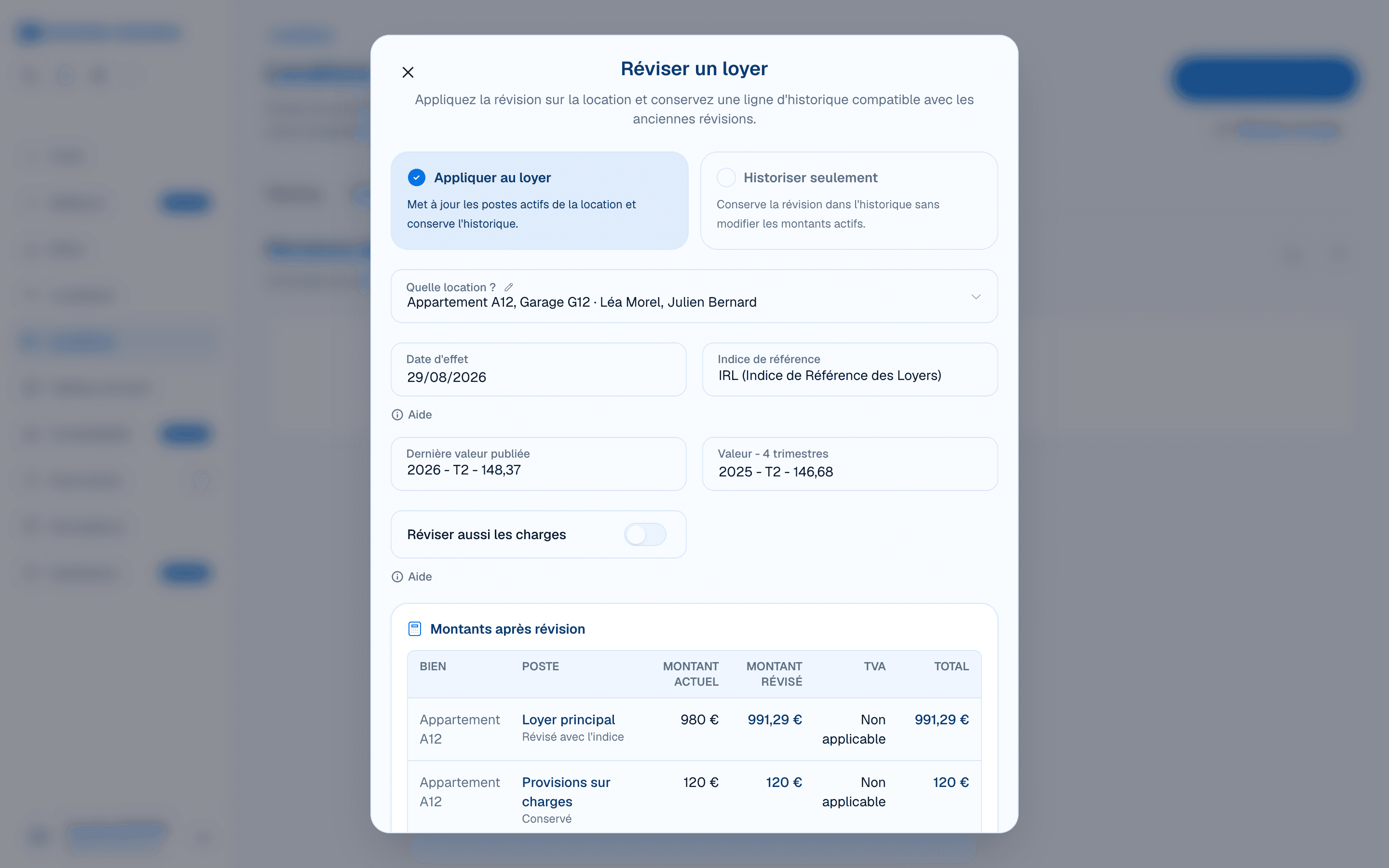Image resolution: width=1389 pixels, height=868 pixels.
Task: Click Non applicable in the Provisions sur charges row
Action: [854, 792]
